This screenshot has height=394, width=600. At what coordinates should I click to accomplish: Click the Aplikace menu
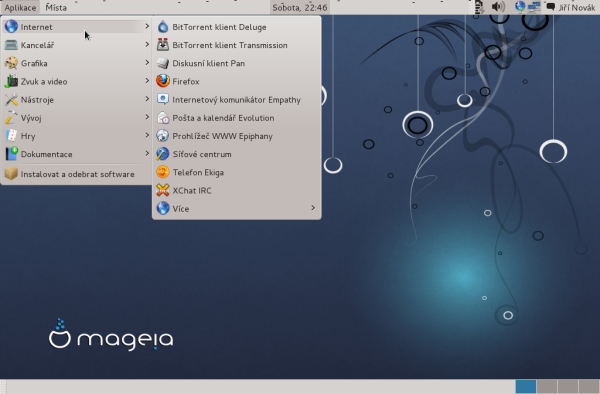click(20, 7)
